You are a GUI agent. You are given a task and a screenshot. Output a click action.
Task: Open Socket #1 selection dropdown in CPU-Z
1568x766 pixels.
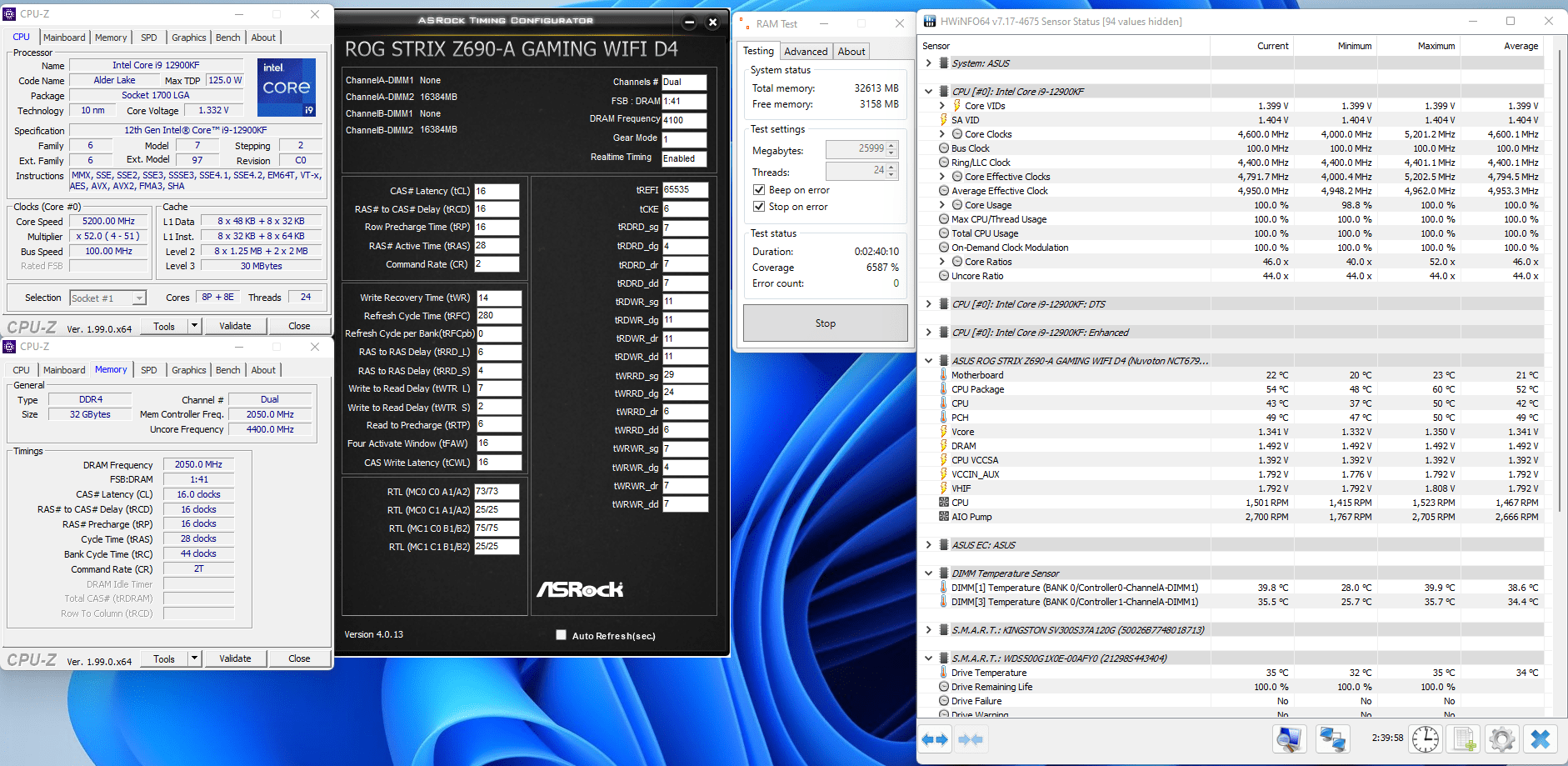139,298
